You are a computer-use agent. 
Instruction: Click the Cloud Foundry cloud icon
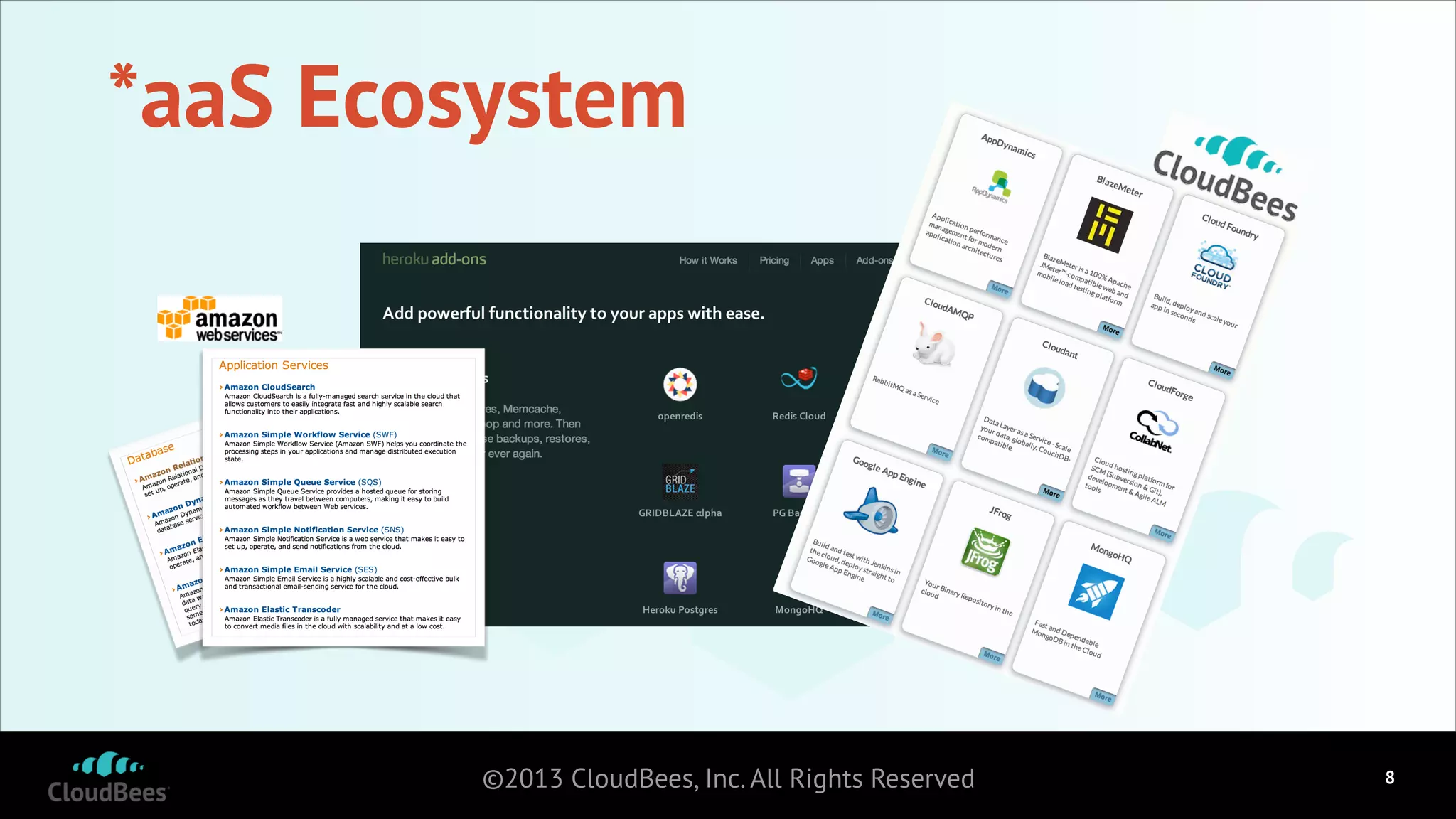1215,266
